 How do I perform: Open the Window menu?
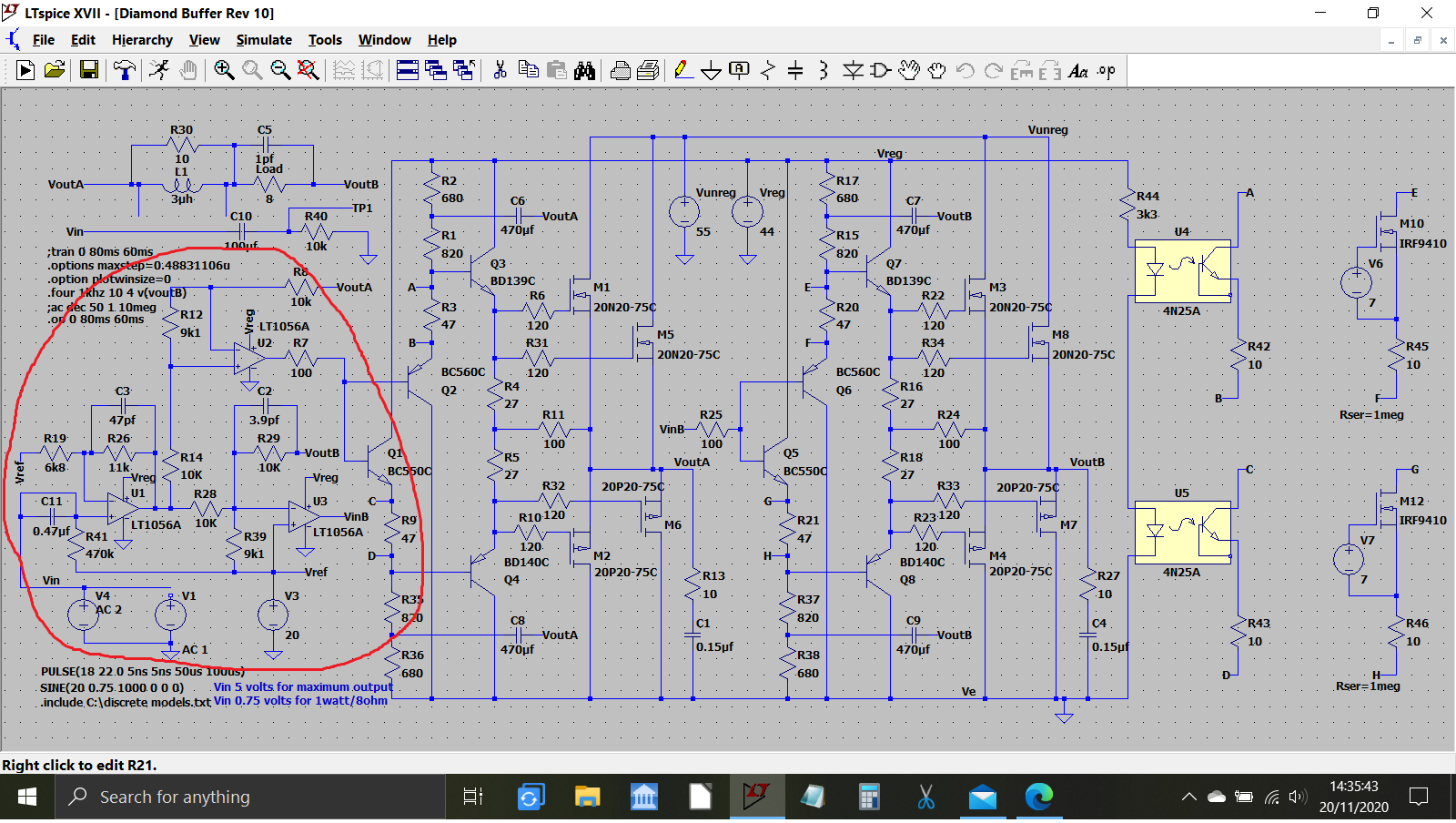385,40
